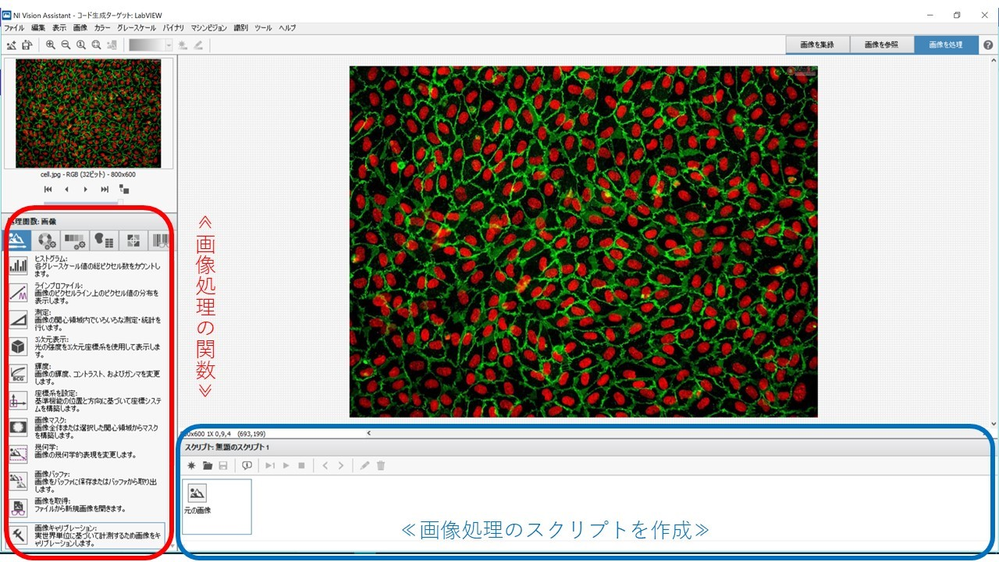Choose the 画像キャリブレーション function icon
The image size is (999, 562).
18,535
